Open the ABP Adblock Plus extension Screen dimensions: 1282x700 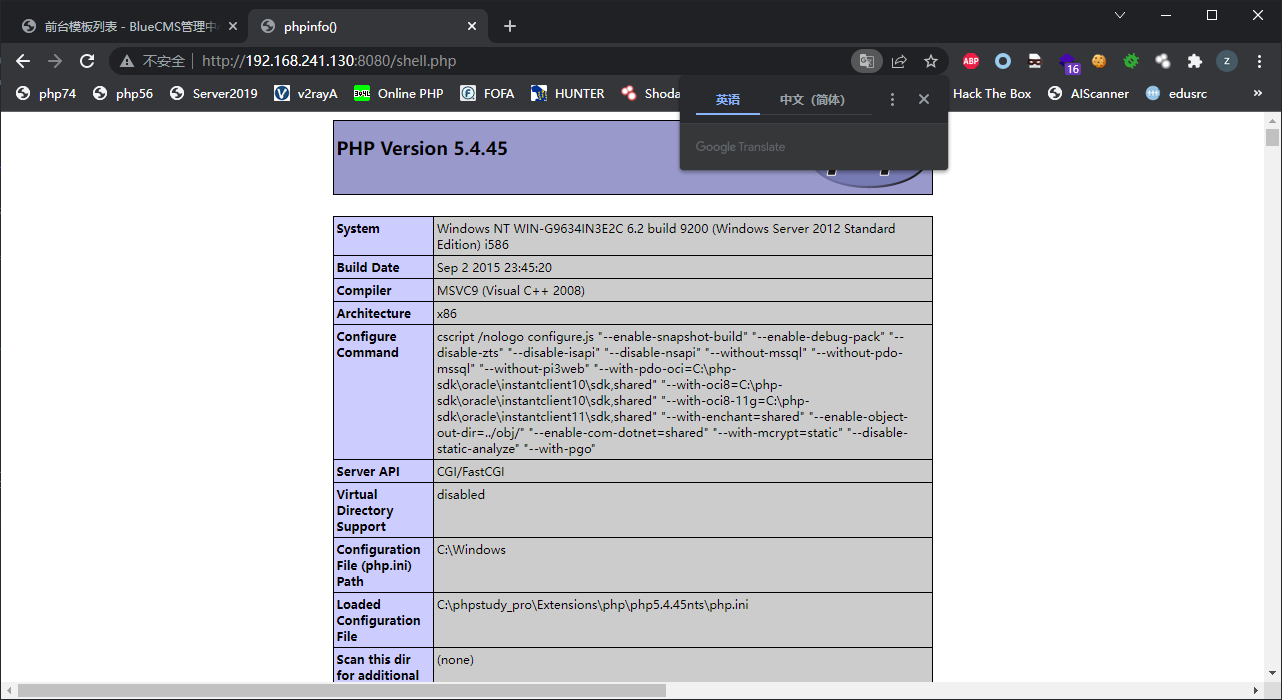coord(971,61)
